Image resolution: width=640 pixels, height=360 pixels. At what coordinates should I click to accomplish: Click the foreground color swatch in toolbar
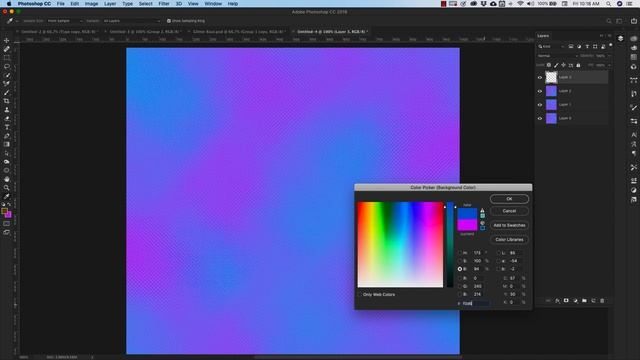tap(4, 211)
